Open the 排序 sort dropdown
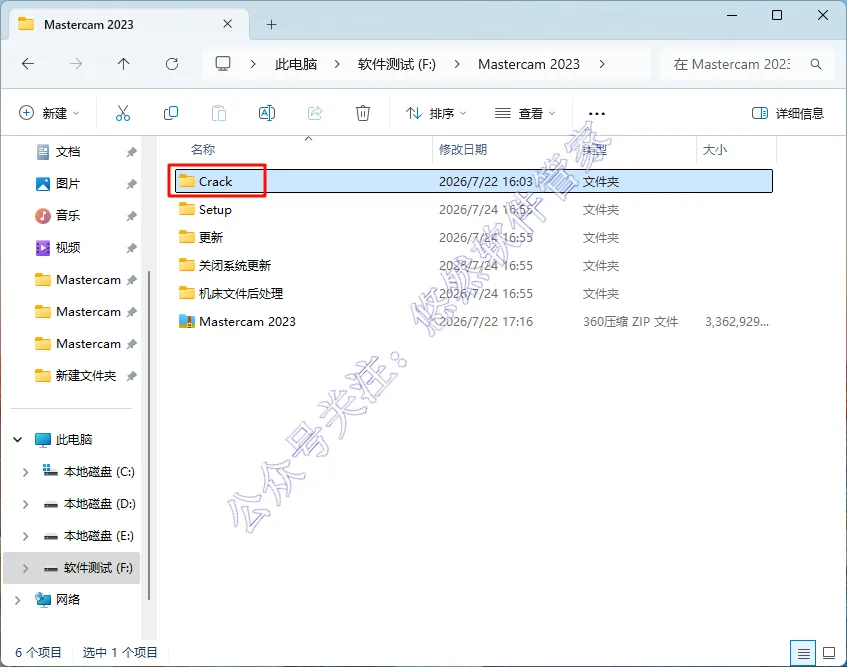 [x=436, y=113]
